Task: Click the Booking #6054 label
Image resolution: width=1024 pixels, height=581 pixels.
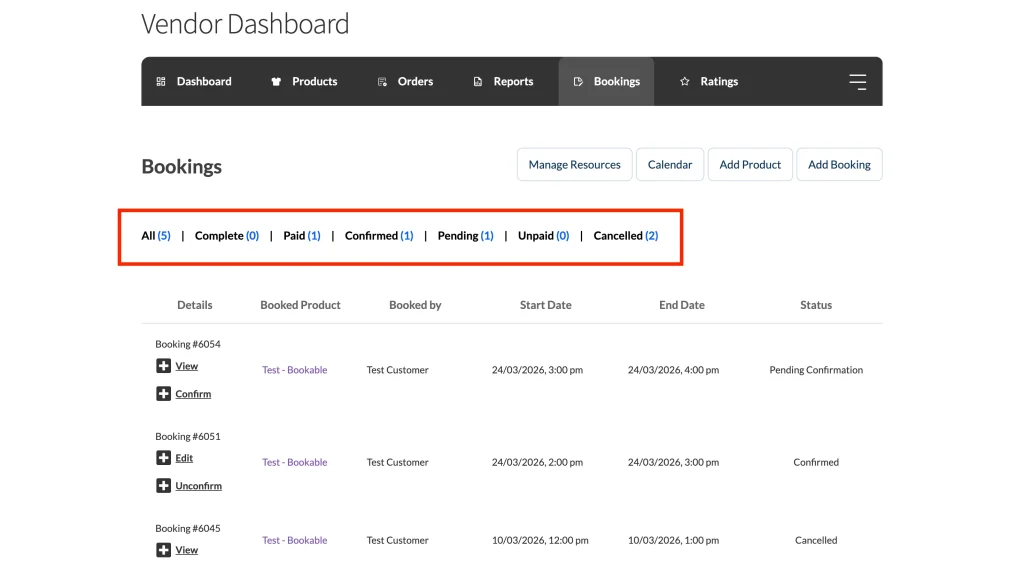Action: coord(188,344)
